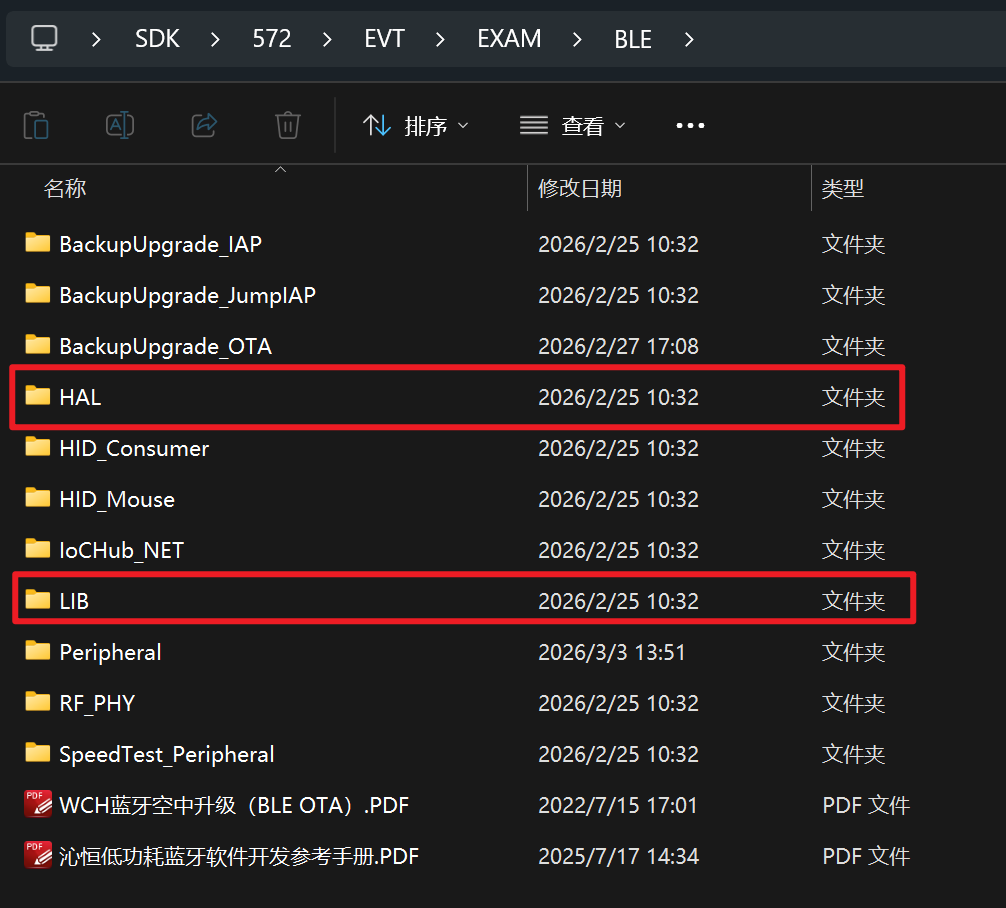Image resolution: width=1006 pixels, height=908 pixels.
Task: Select the BackupUpgrade_OTA folder icon
Action: 38,345
